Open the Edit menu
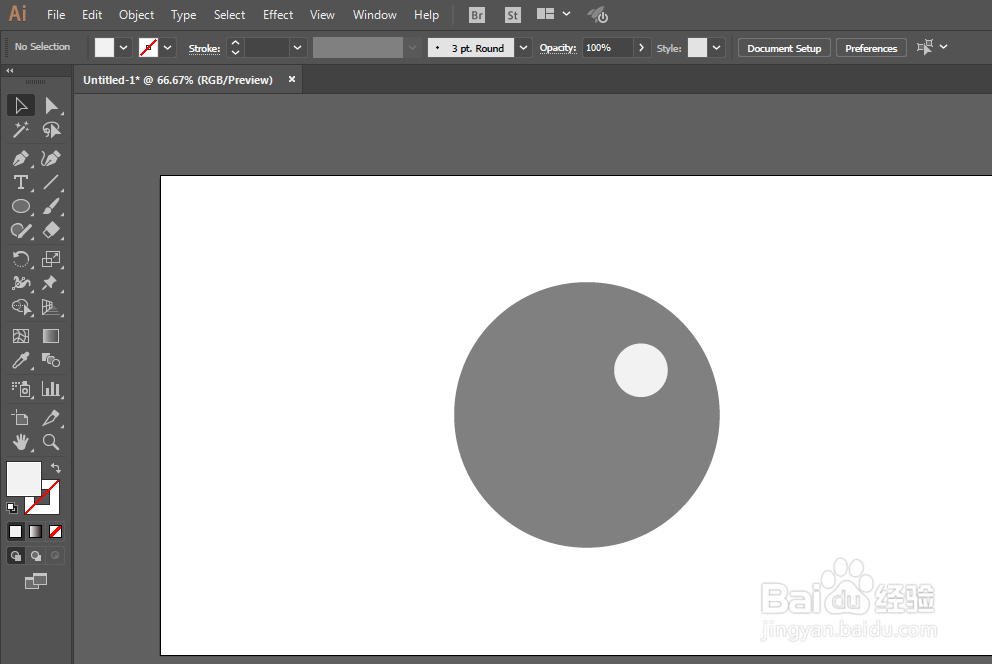The image size is (992, 664). [92, 15]
